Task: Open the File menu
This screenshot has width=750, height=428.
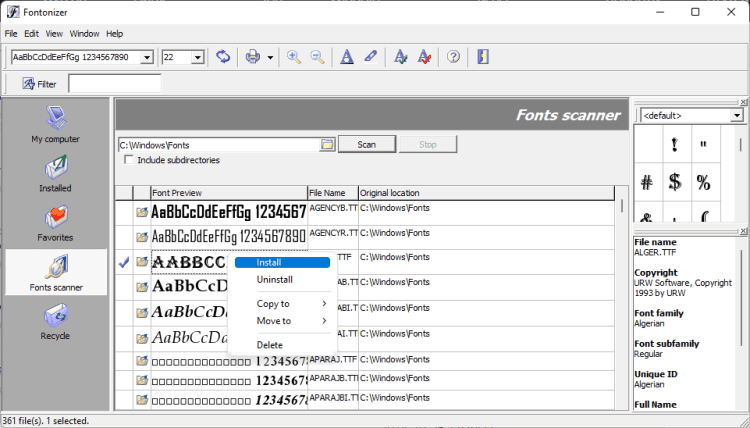Action: (x=11, y=33)
